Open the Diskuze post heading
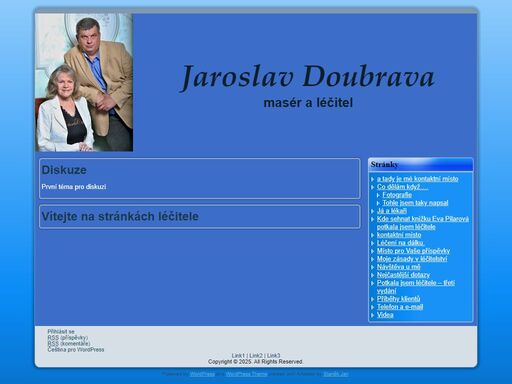This screenshot has width=512, height=384. tap(64, 170)
